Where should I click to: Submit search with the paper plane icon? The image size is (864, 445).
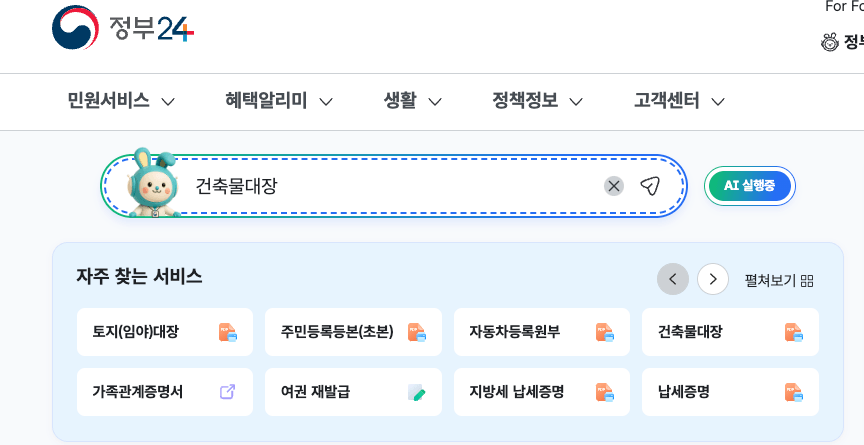point(650,186)
